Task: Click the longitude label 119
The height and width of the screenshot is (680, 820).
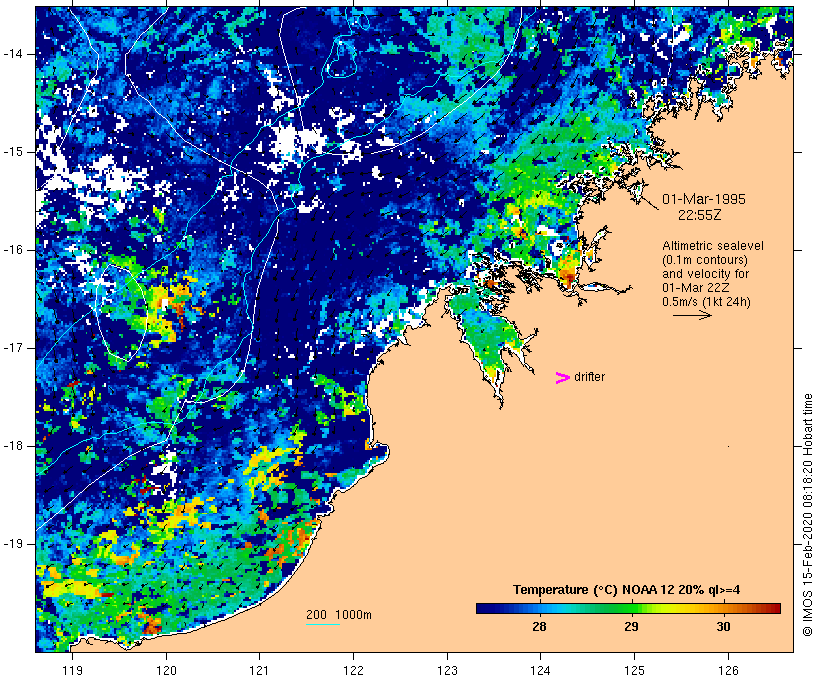Action: [x=72, y=670]
